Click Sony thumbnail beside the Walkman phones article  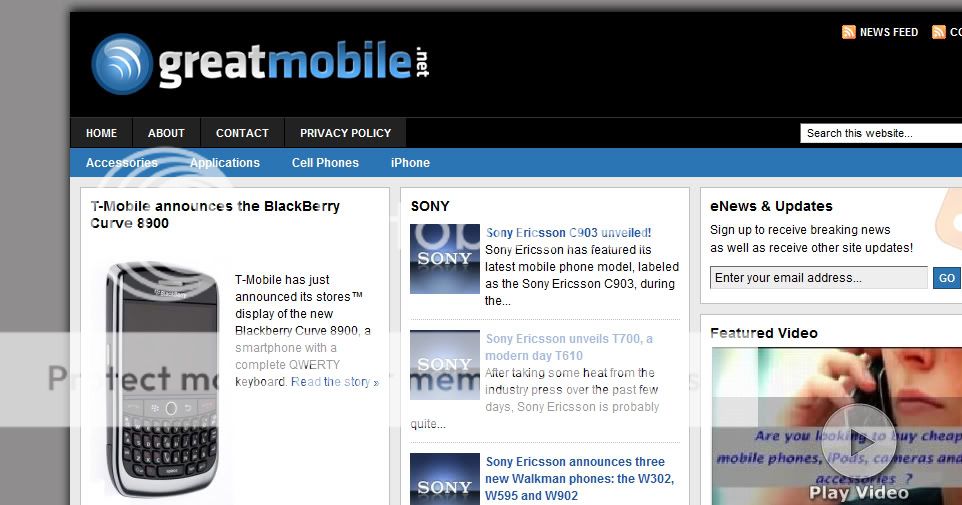445,479
